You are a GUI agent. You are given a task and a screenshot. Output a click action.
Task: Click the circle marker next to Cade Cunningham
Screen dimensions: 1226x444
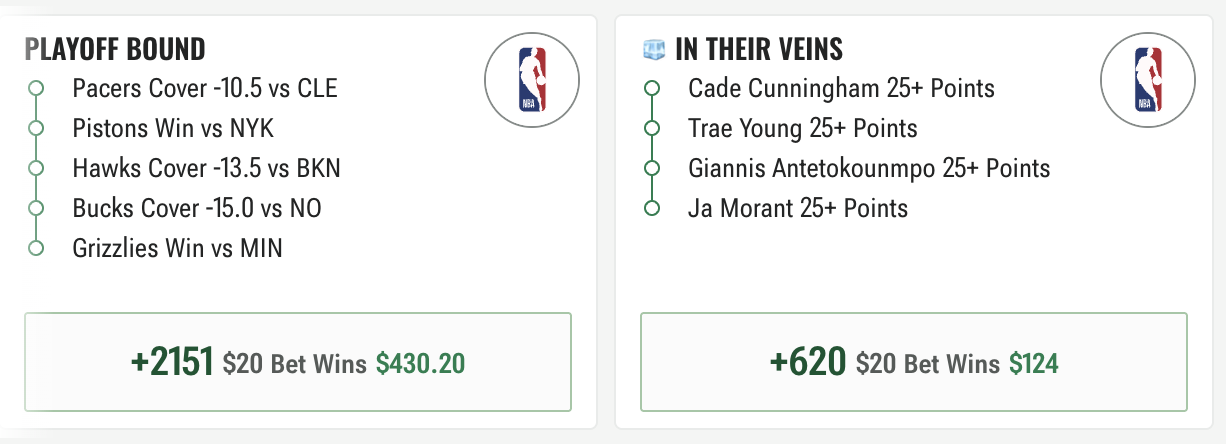[652, 88]
